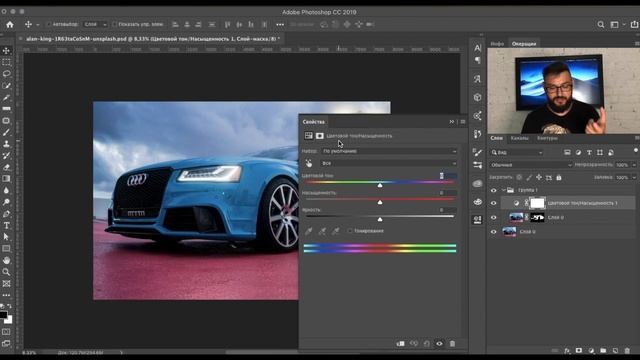Select the Lasso tool
Viewport: 640px width, 360px height.
pos(7,74)
